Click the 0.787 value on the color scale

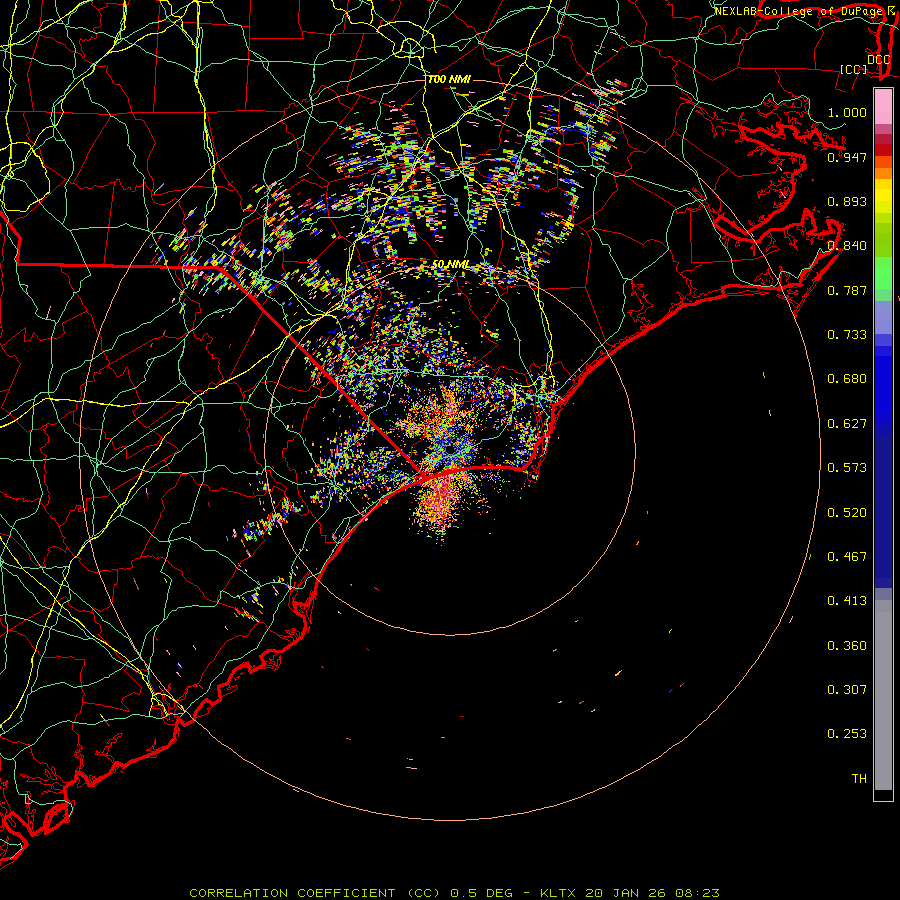[x=847, y=290]
